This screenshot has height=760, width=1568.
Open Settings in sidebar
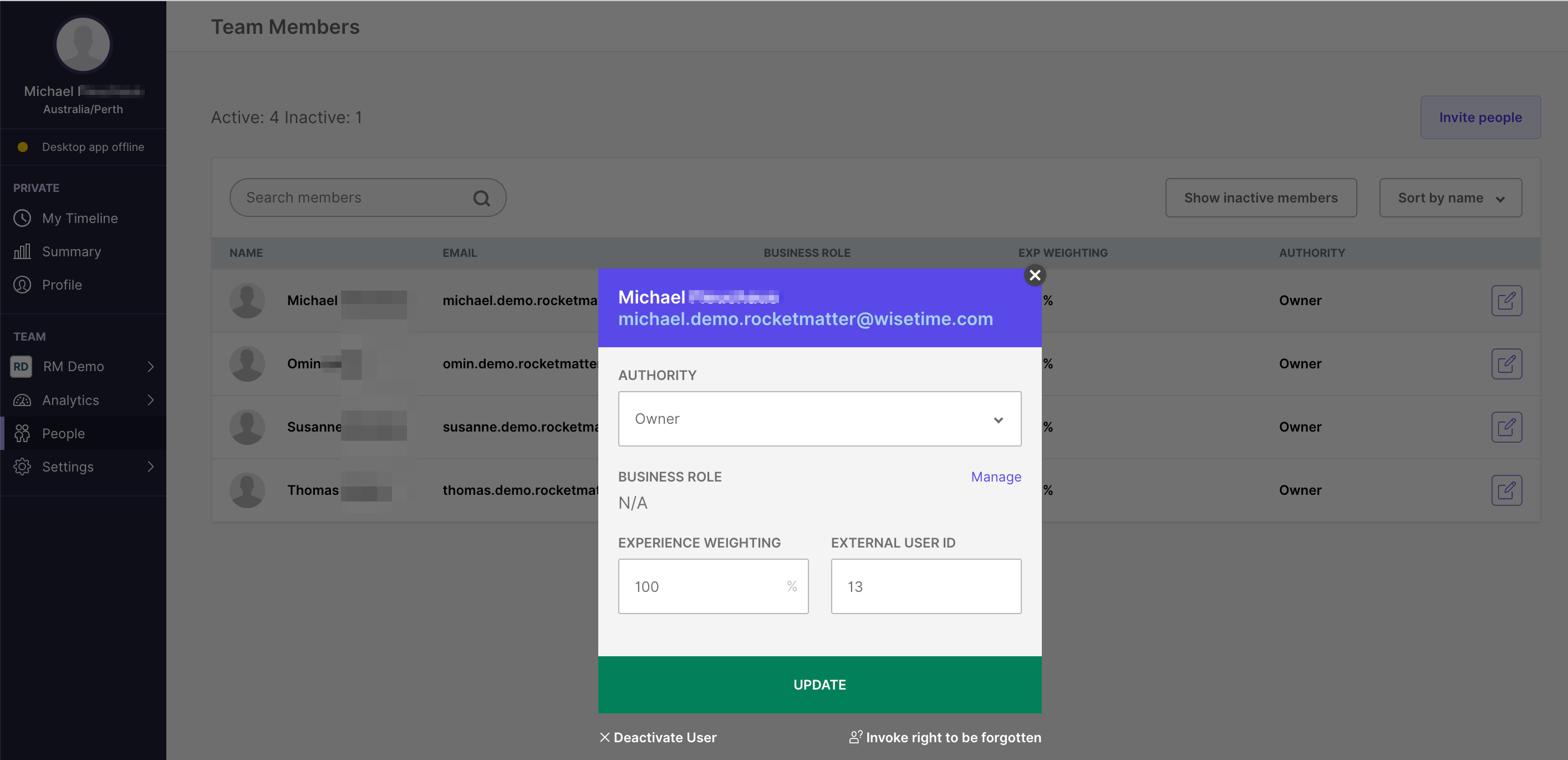[x=68, y=467]
